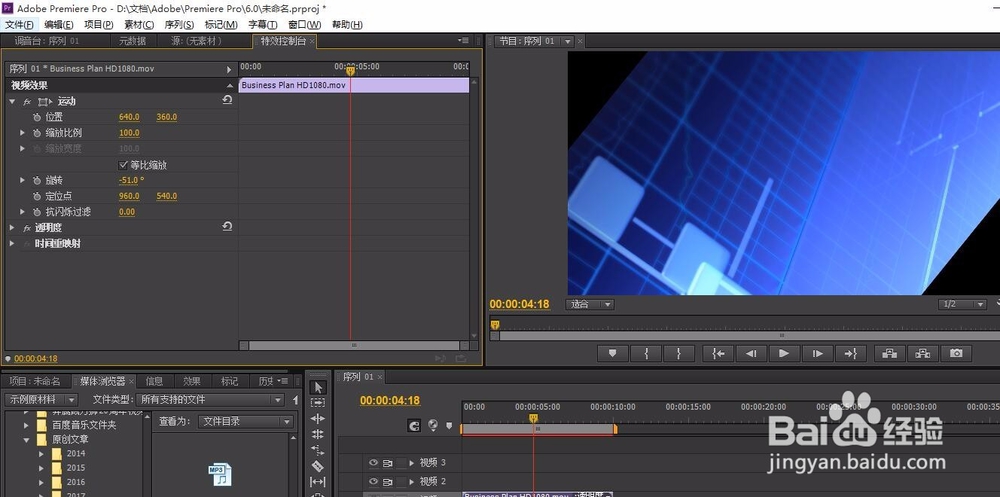Hide track 视频 3 with eye icon

tap(374, 463)
